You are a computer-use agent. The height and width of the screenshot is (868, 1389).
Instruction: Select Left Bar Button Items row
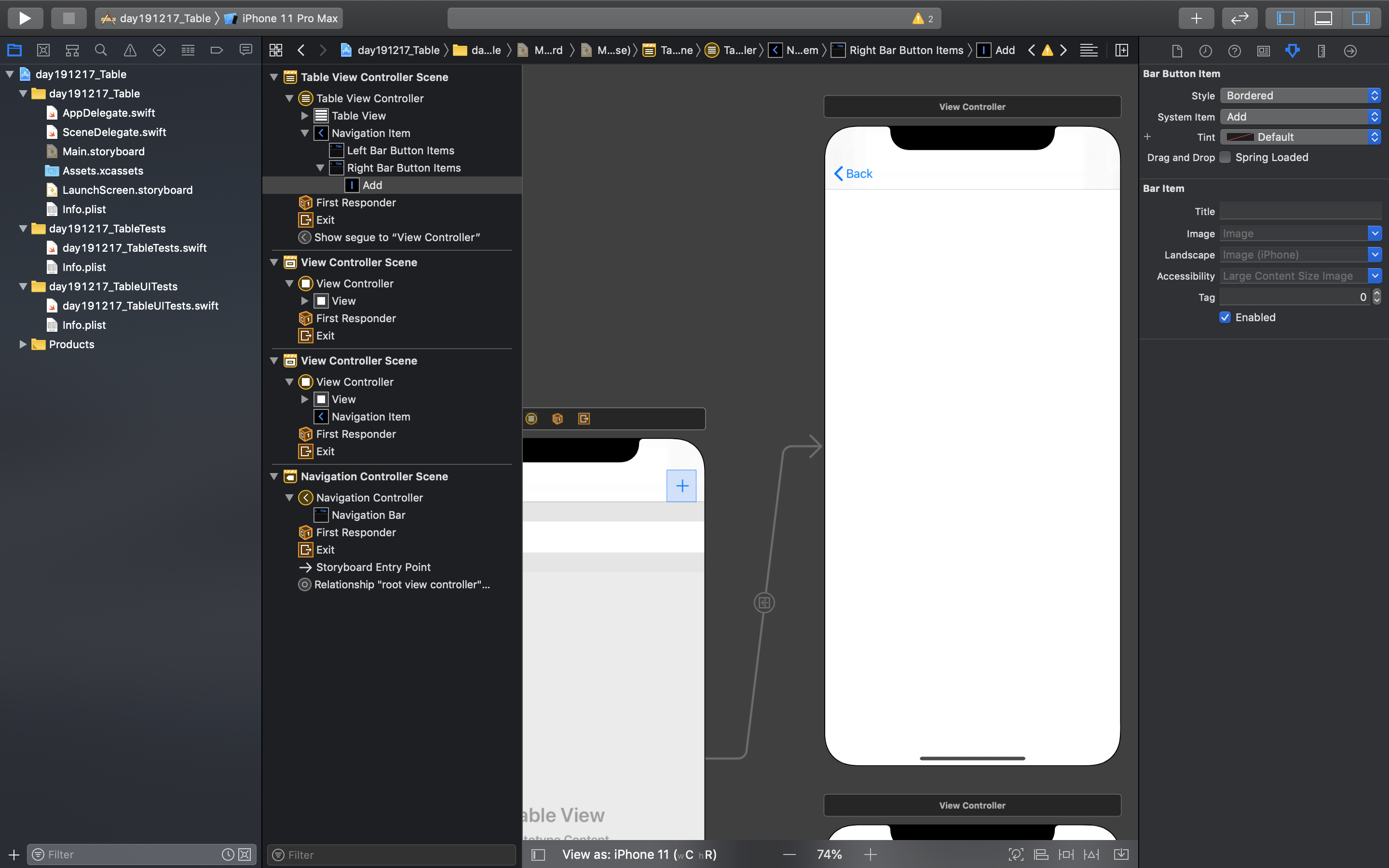pyautogui.click(x=400, y=150)
